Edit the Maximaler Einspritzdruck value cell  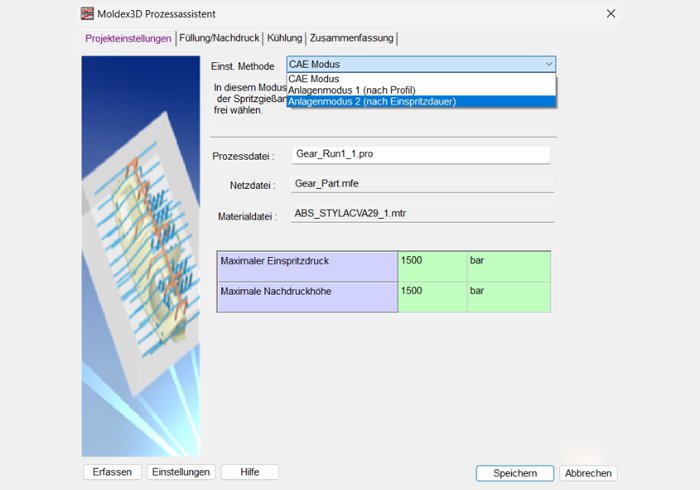(x=432, y=266)
